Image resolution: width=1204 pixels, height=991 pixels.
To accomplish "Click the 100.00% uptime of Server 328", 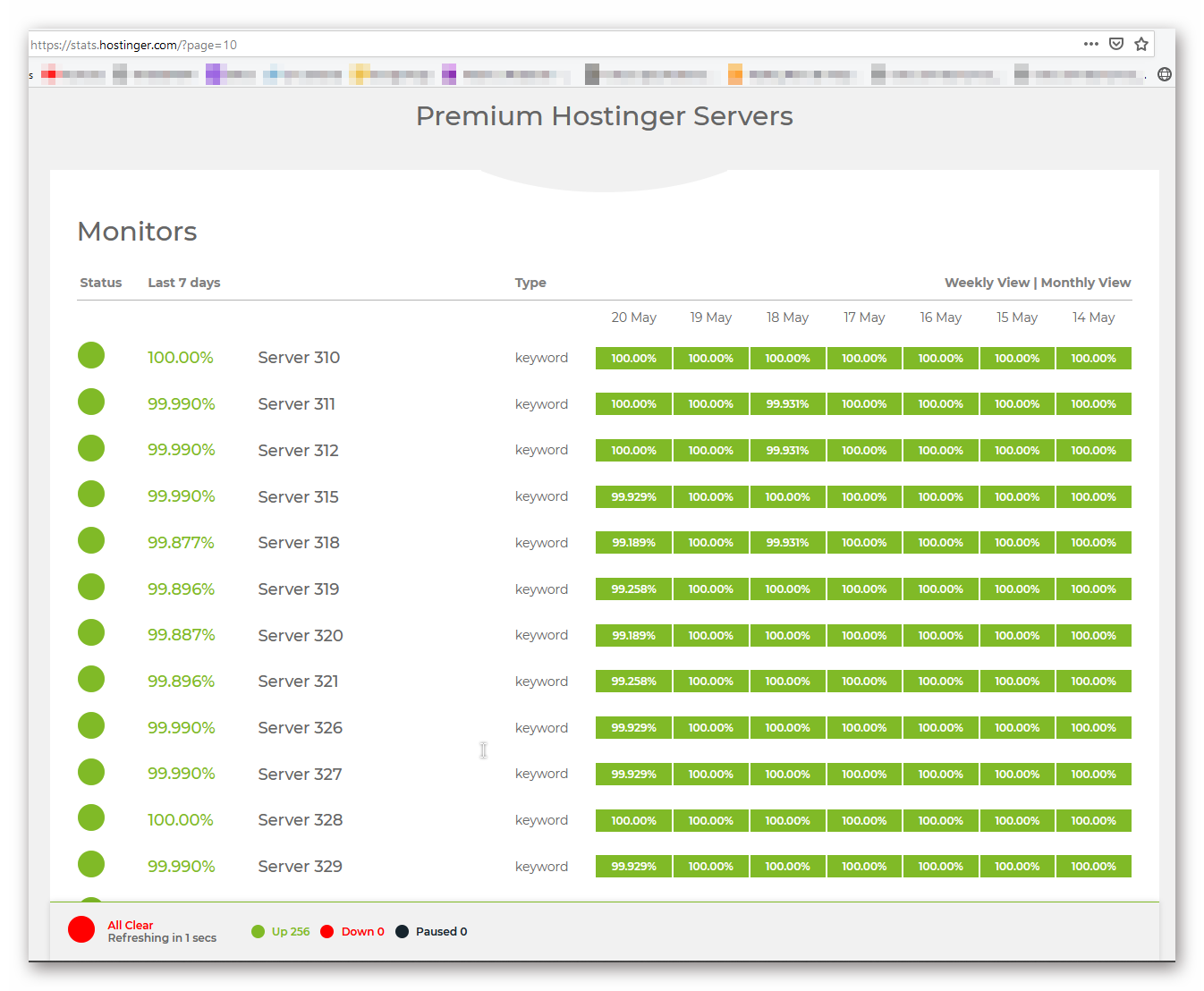I will pyautogui.click(x=181, y=820).
